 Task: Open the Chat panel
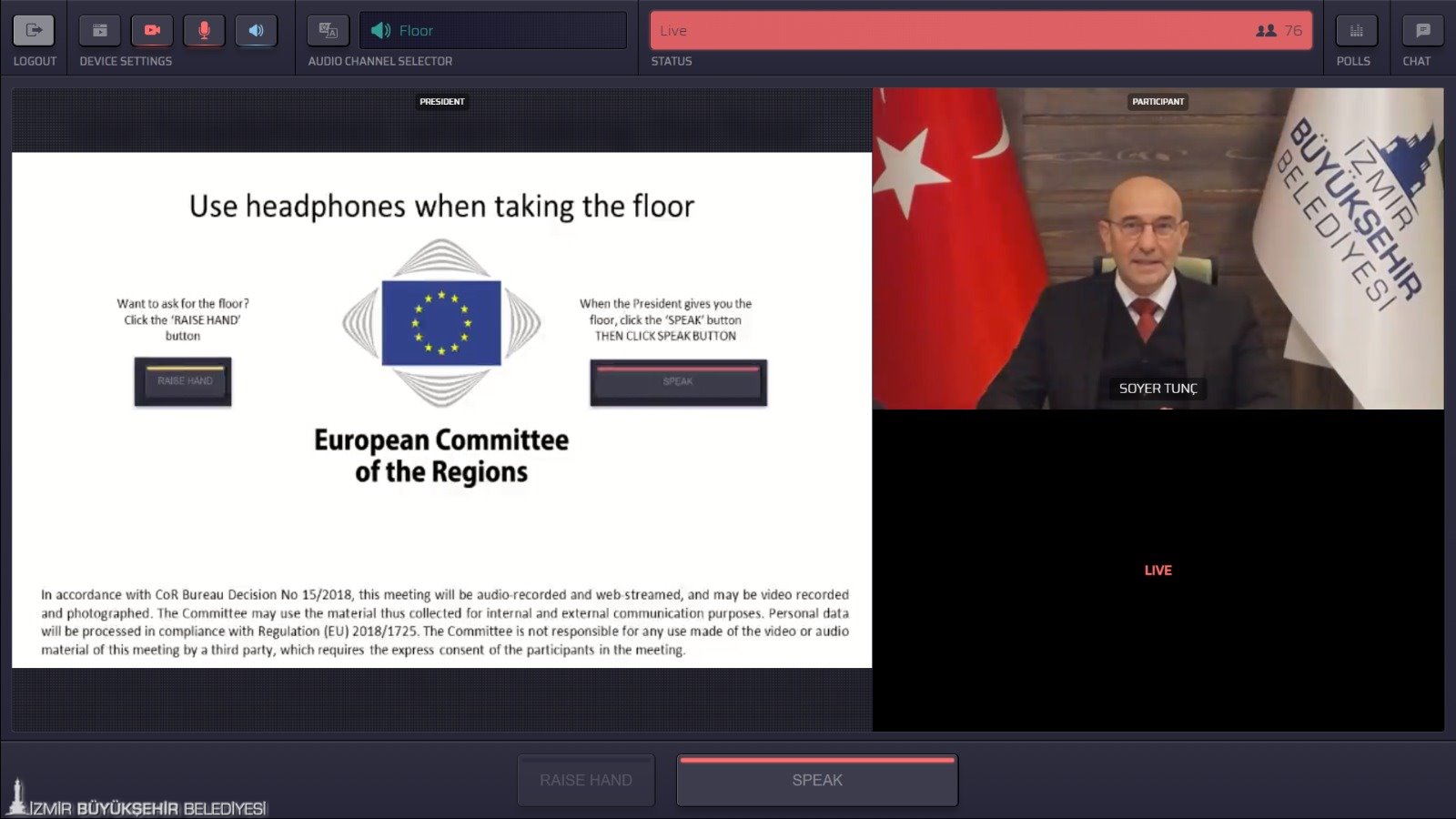[1423, 30]
